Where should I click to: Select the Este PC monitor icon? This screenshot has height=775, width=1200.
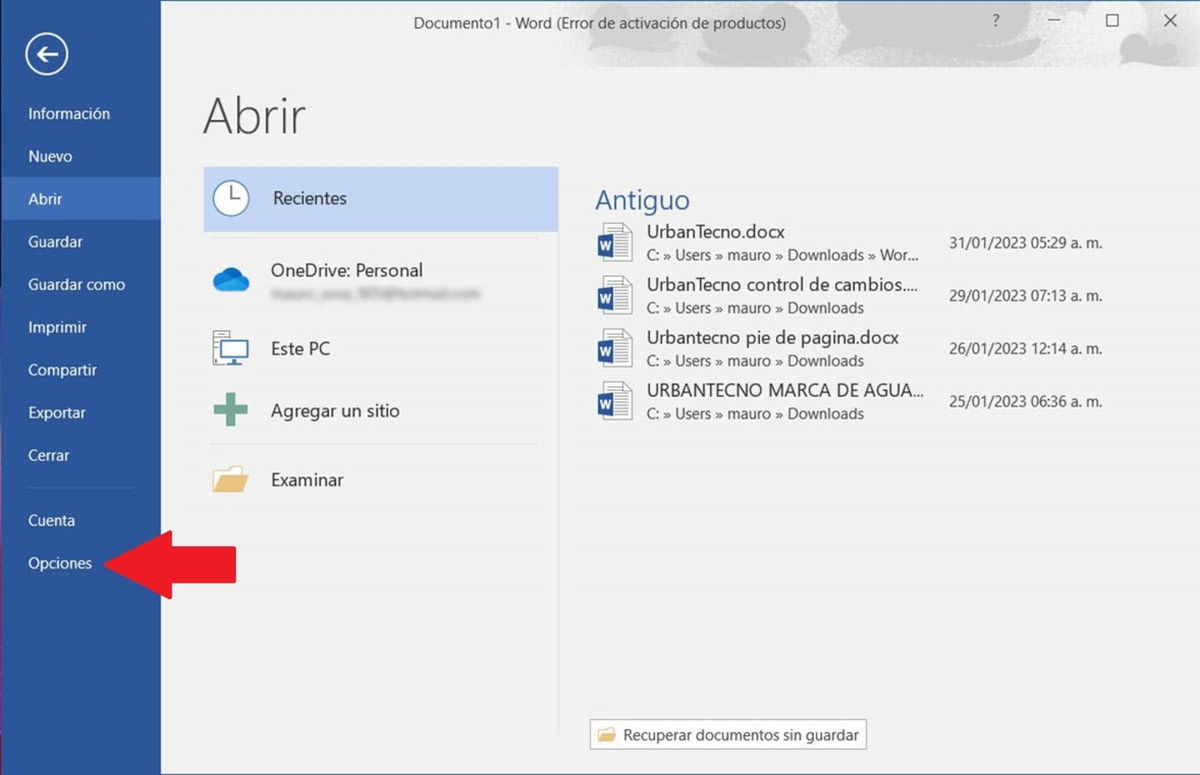(231, 348)
